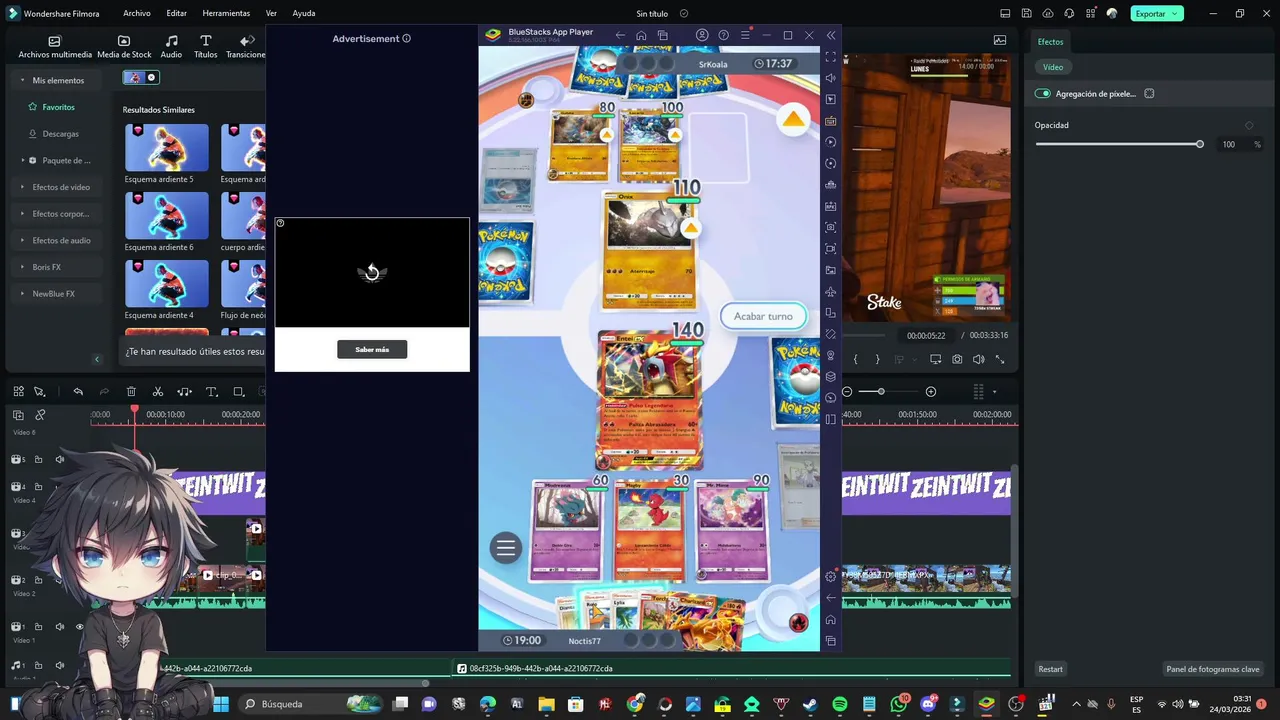1280x720 pixels.
Task: Open the cloud upload icon in Filmora
Action: pos(1048,14)
